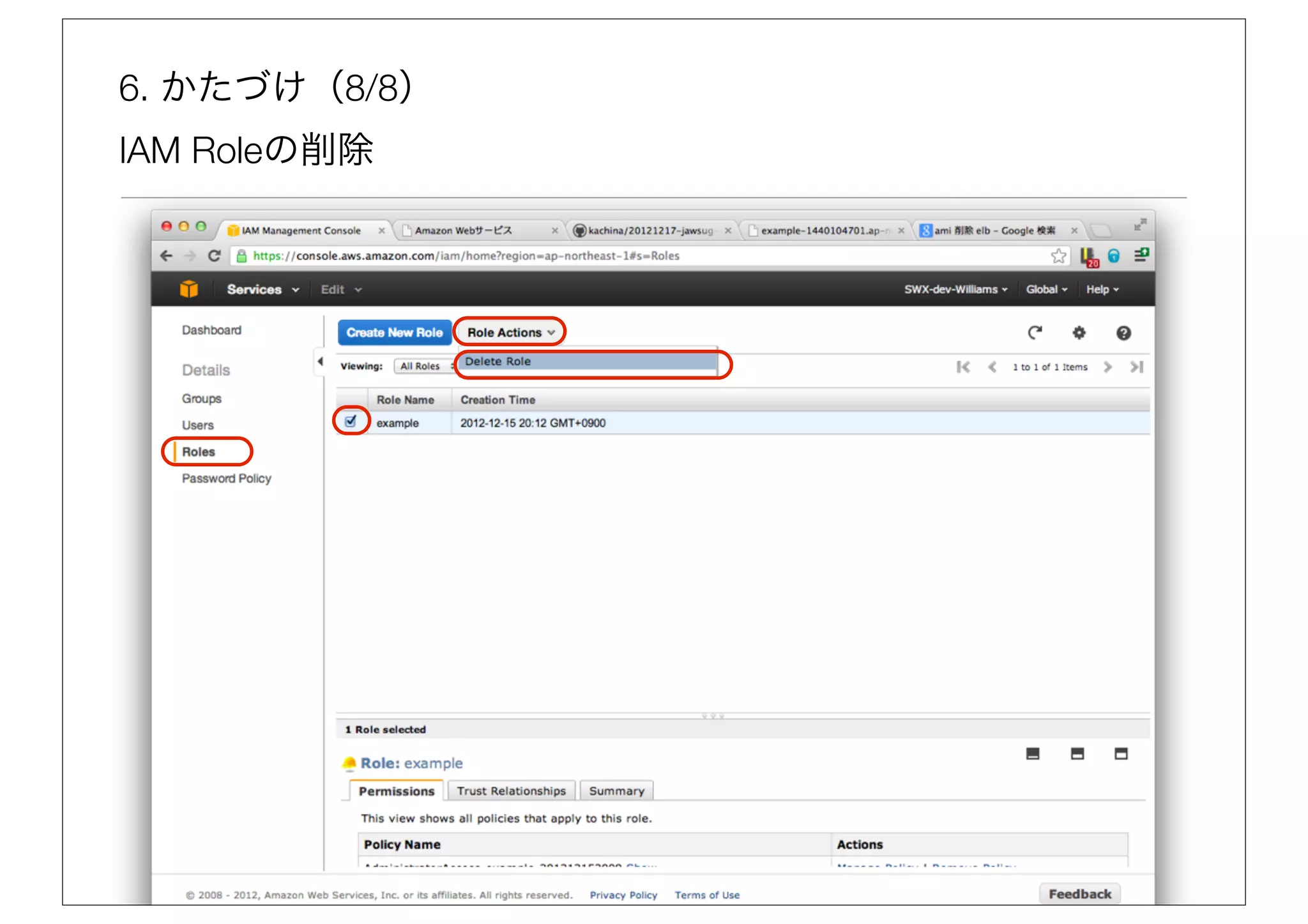This screenshot has width=1308, height=924.
Task: Click the 1 Role selected status text
Action: (x=385, y=729)
